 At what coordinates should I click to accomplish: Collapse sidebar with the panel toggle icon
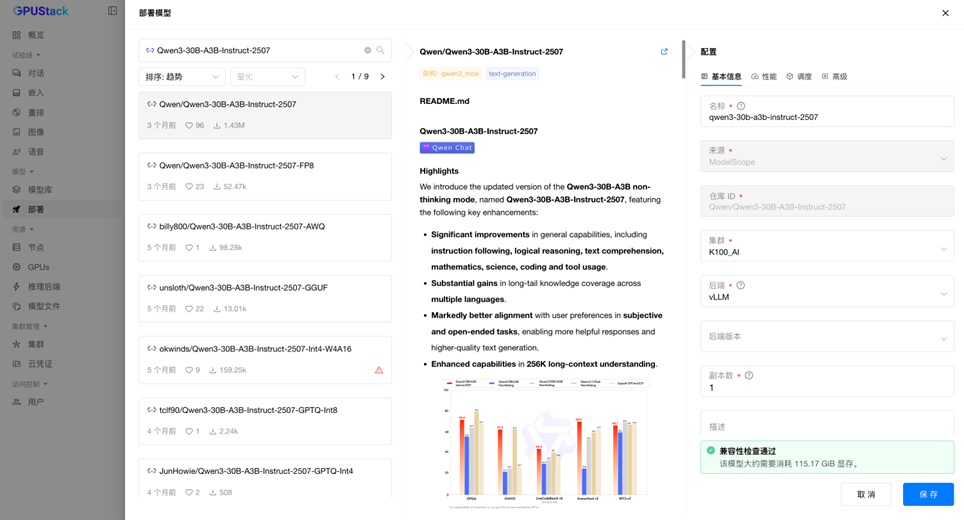pyautogui.click(x=113, y=10)
